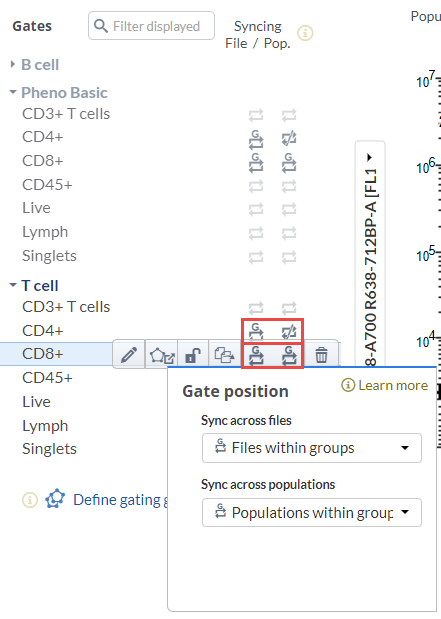Click the edit pencil icon for CD8+ gate

(129, 355)
